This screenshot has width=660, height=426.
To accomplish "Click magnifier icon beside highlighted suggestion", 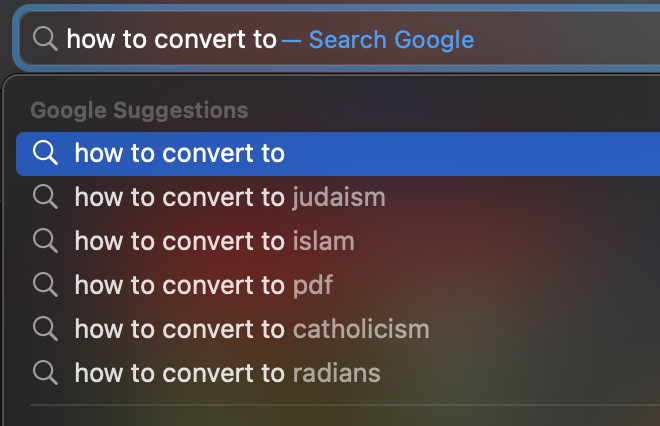I will click(45, 153).
